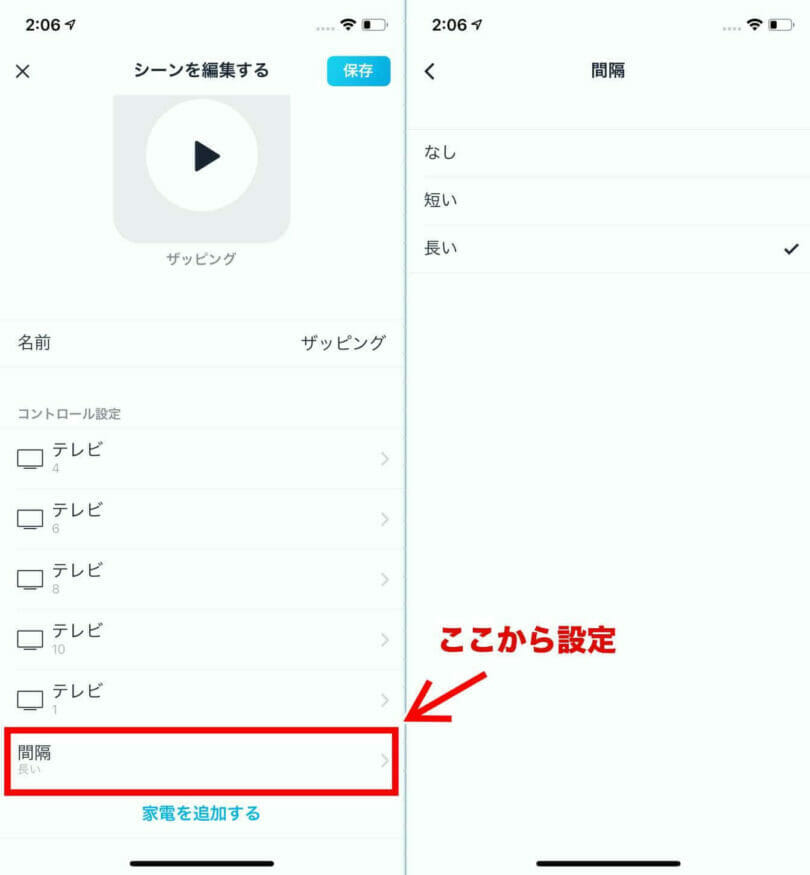Click the TV icon for channel 1 entry

[x=30, y=700]
